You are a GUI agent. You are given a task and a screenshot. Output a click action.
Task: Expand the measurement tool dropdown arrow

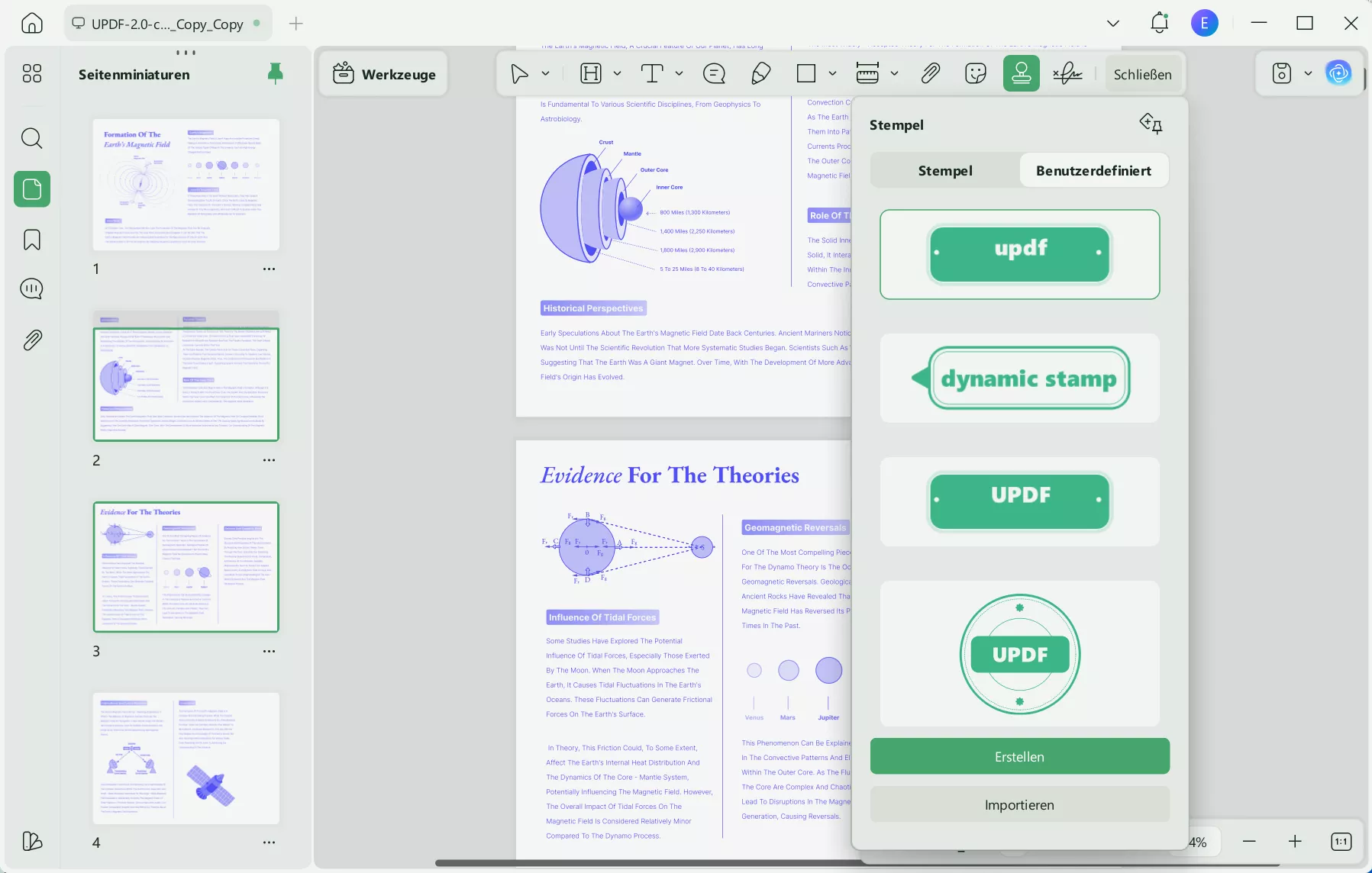tap(894, 74)
